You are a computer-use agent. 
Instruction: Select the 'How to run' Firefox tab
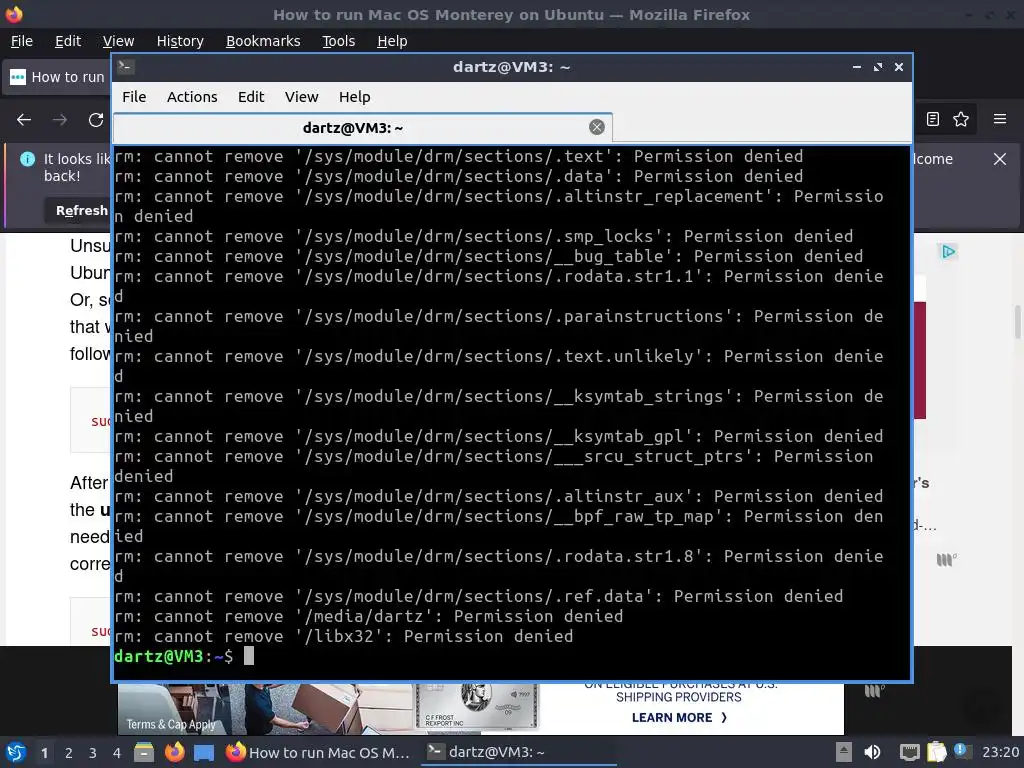coord(57,77)
